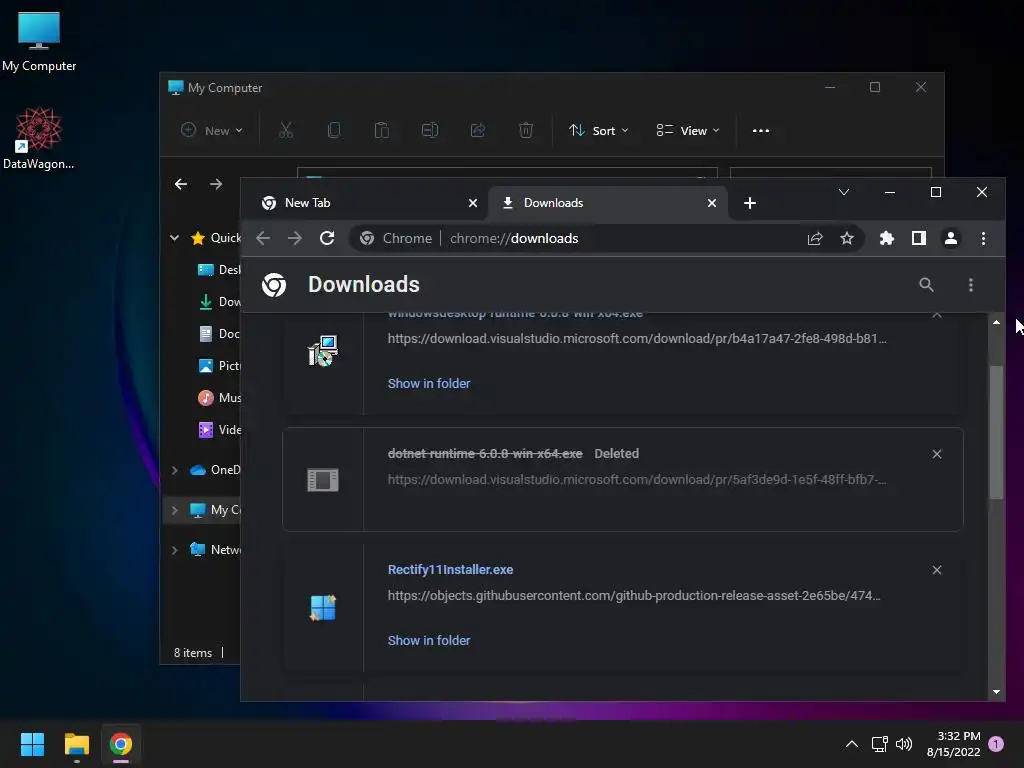
Task: Open clock showing 3:32 PM
Action: tap(953, 744)
